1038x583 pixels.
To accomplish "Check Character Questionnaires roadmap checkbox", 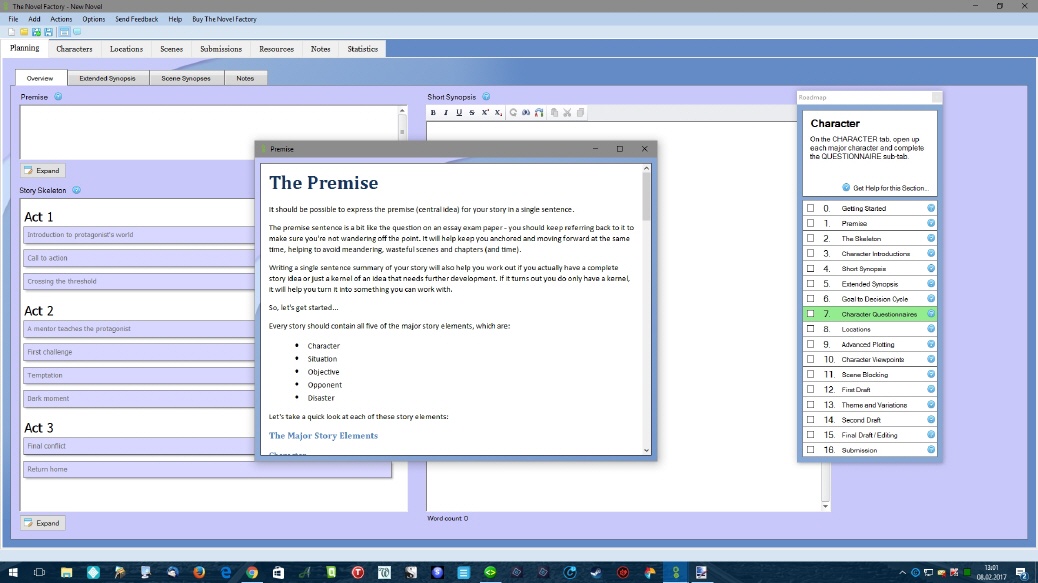I will 810,314.
